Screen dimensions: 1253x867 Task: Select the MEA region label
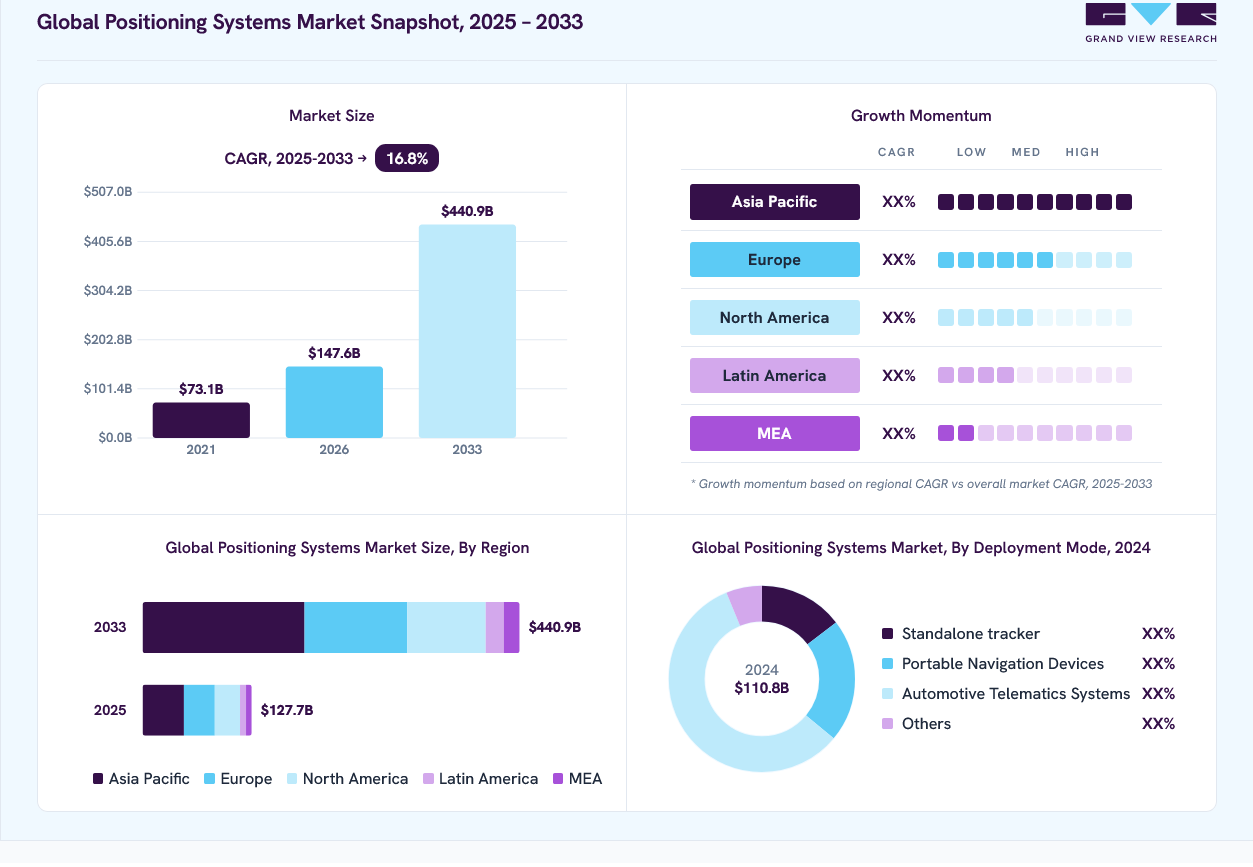coord(775,434)
